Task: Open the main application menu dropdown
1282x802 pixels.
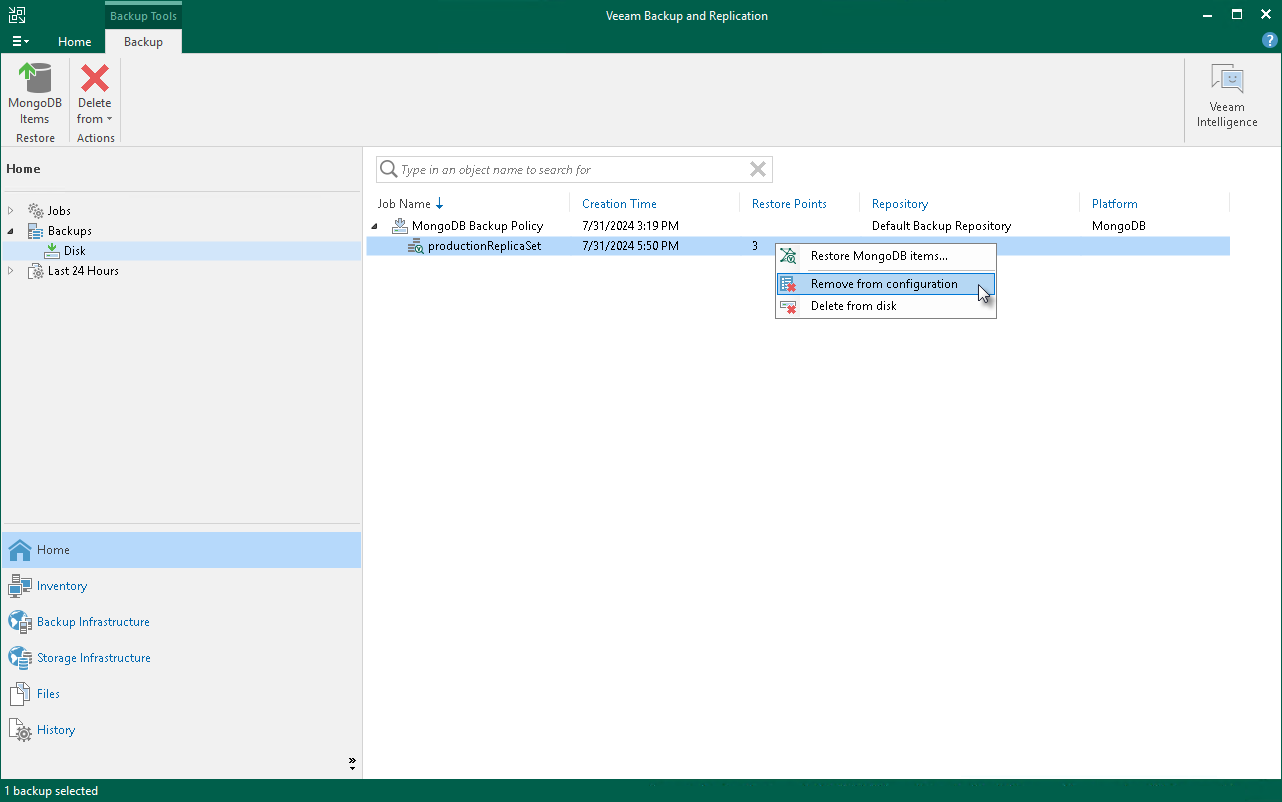Action: coord(20,41)
